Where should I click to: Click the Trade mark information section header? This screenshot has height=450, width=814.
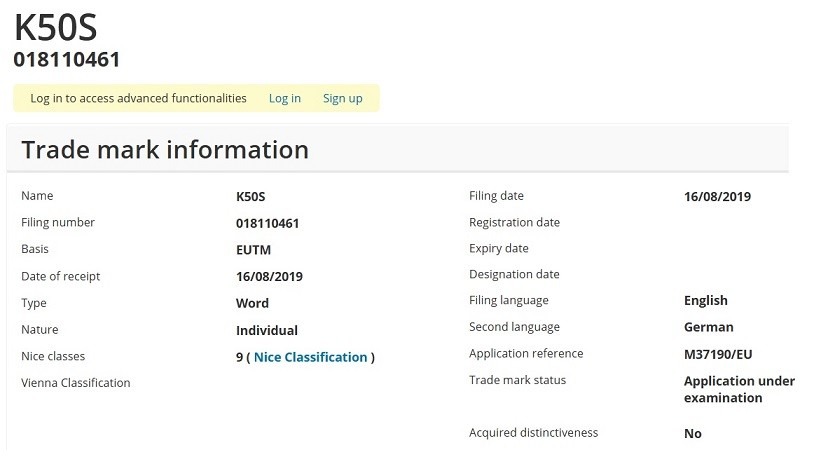[x=165, y=150]
